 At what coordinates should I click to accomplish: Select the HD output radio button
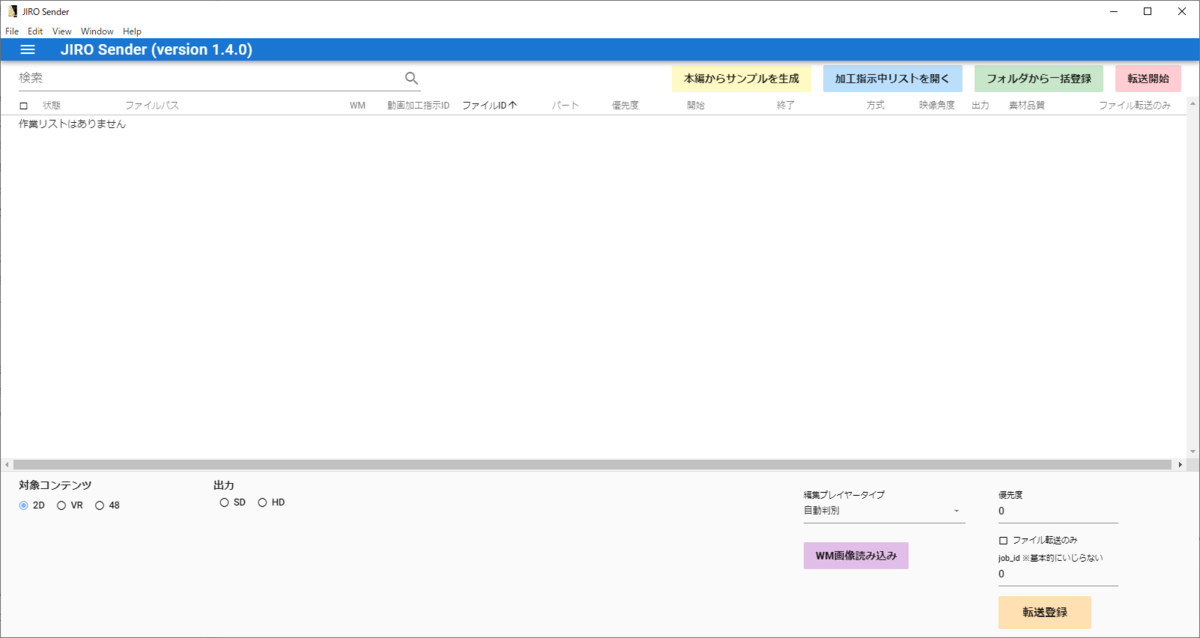[262, 502]
